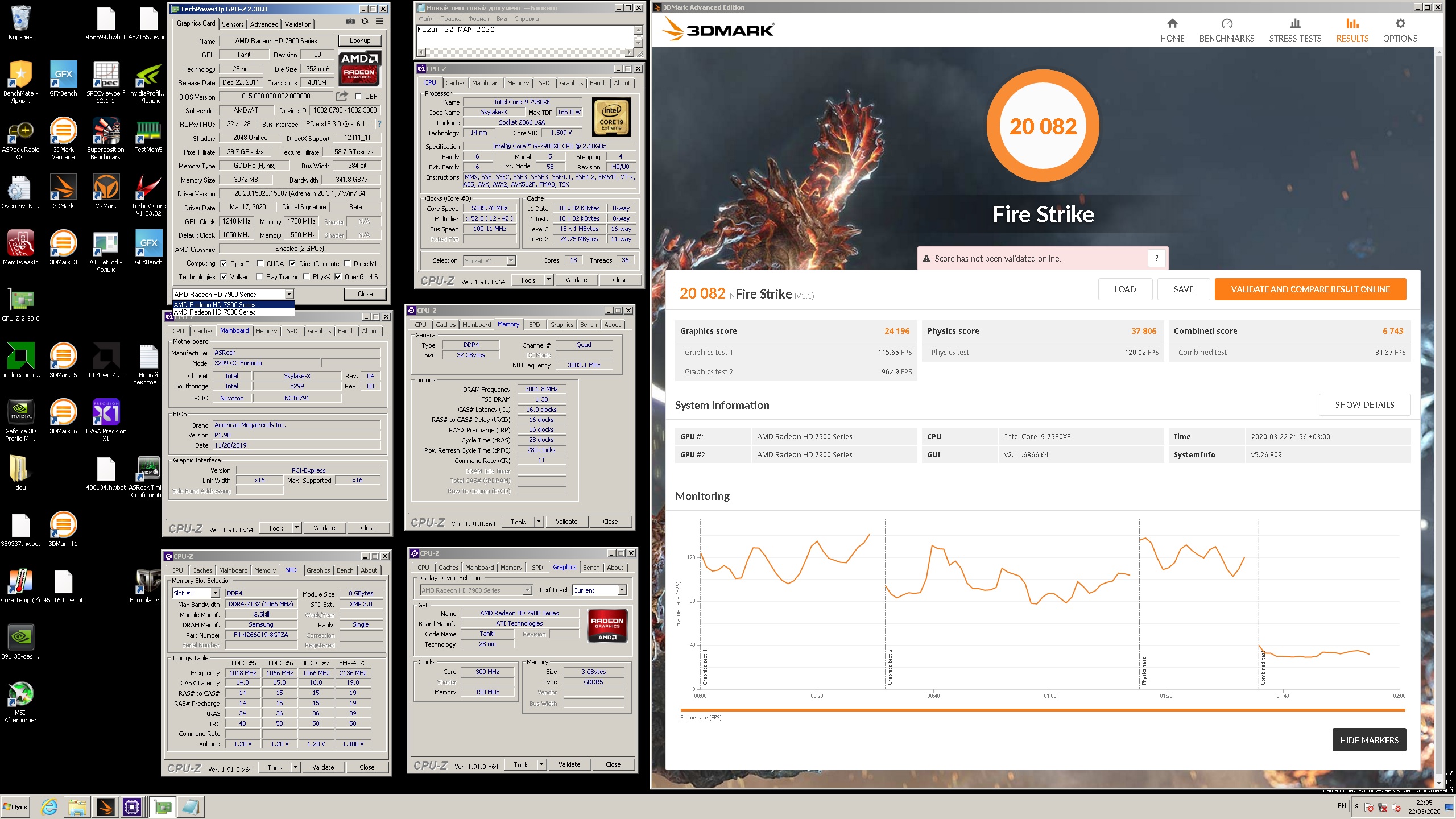The height and width of the screenshot is (819, 1456).
Task: Click the GPU-Z refresh icon
Action: click(365, 22)
